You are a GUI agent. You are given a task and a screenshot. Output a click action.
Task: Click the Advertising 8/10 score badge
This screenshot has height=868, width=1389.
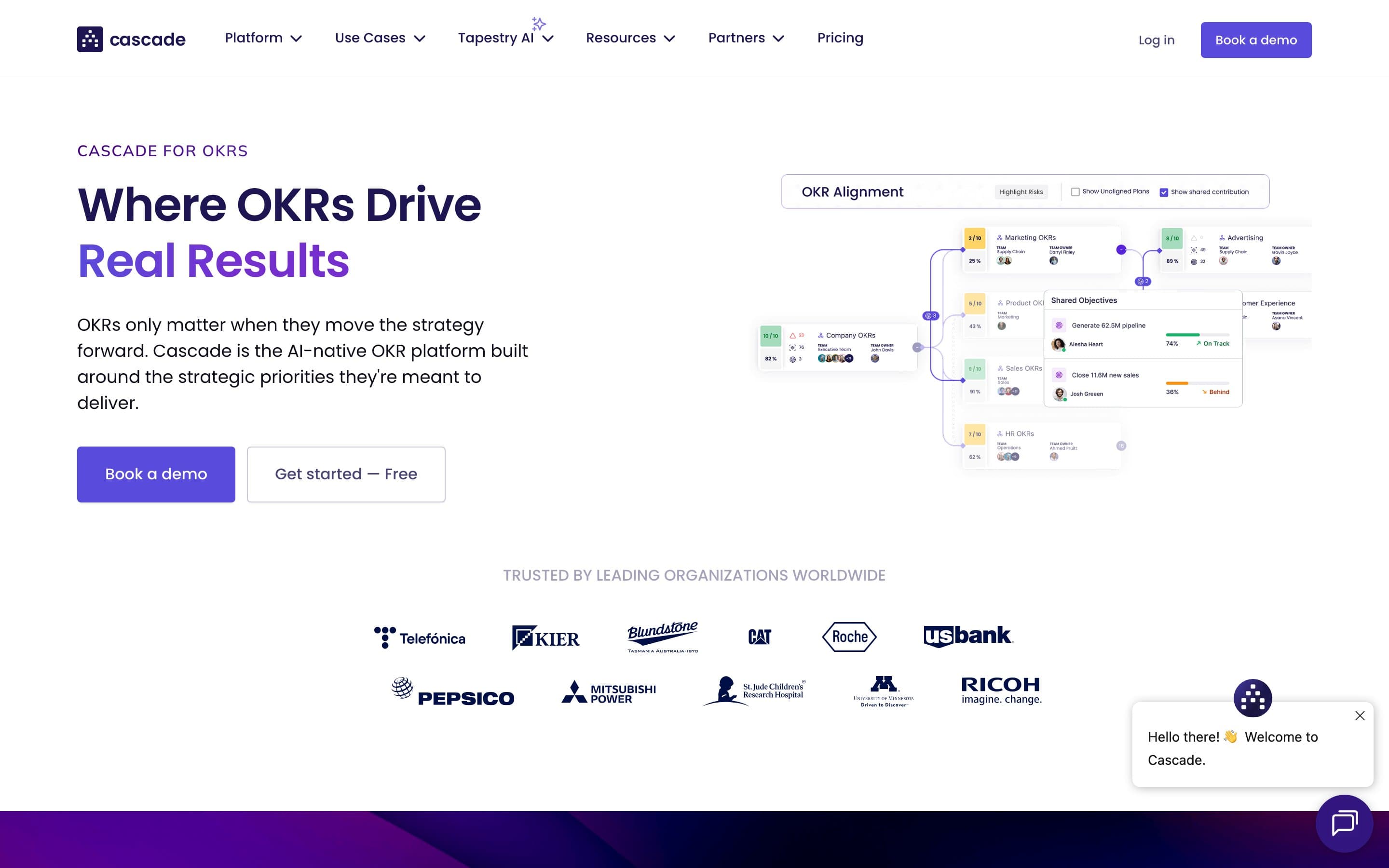pos(1172,238)
